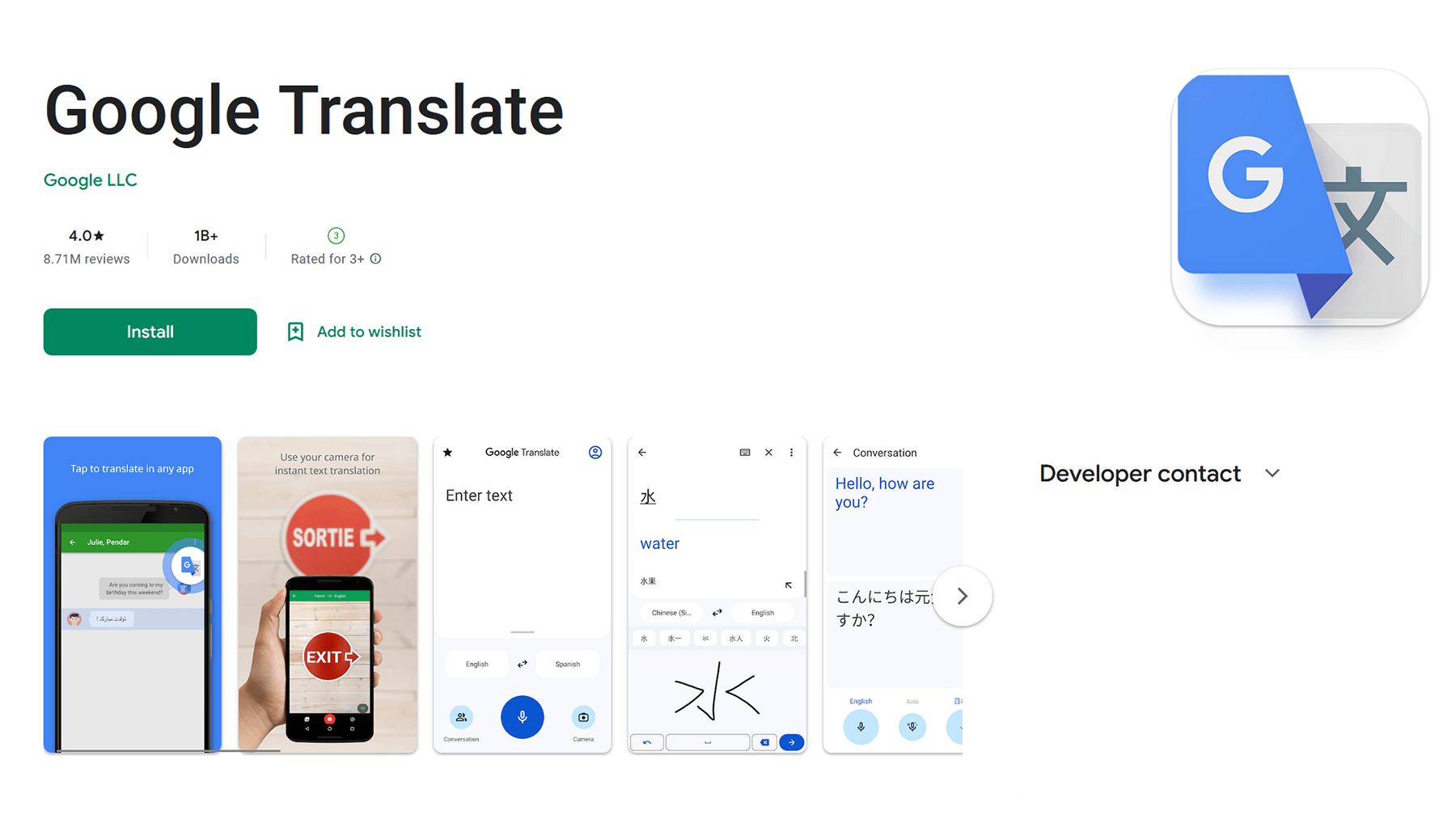This screenshot has width=1456, height=819.
Task: Click the Auto microphone in Conversation screenshot
Action: coord(912,726)
